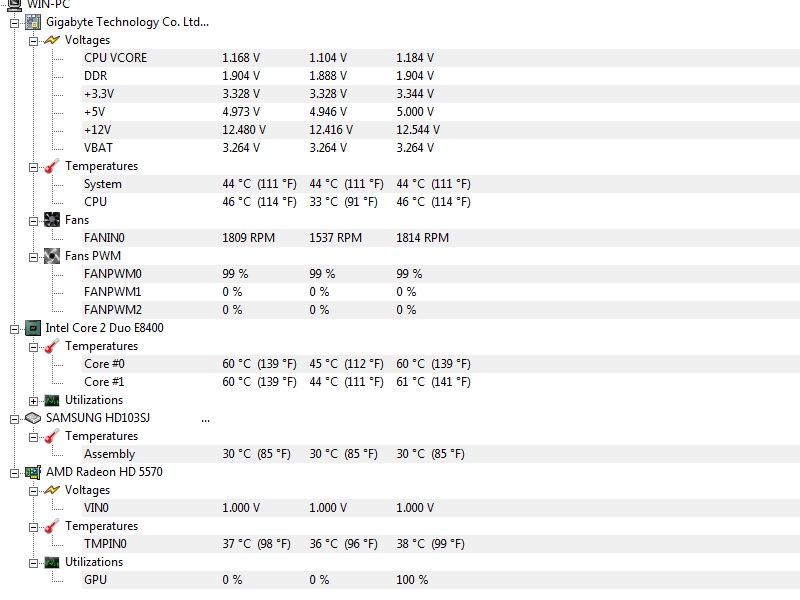Expand Utilizations under Intel Core 2 Duo

(x=33, y=400)
